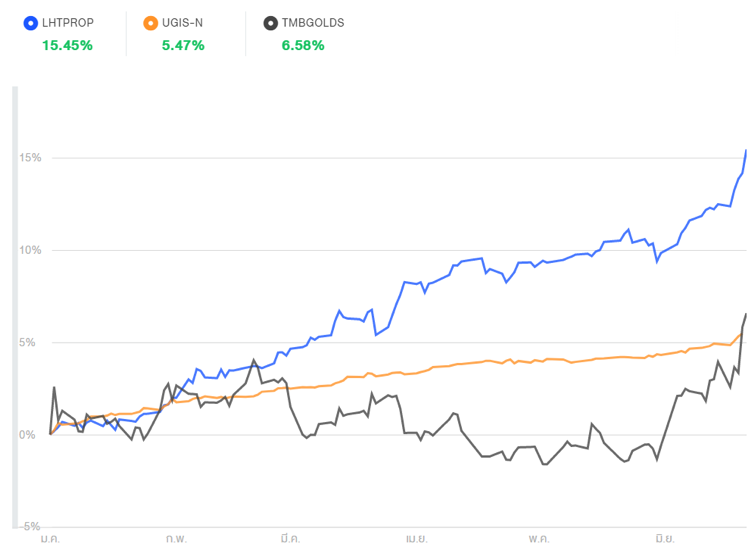Click the blue LHTPROP legend circle icon

pos(30,22)
